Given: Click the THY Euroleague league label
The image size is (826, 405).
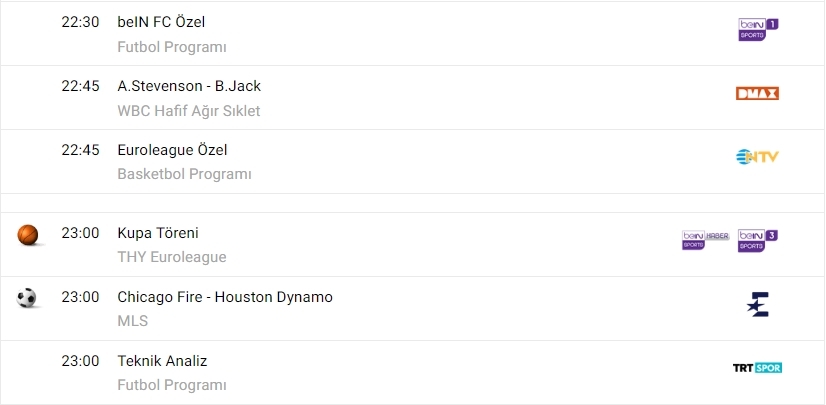Looking at the screenshot, I should coord(172,257).
